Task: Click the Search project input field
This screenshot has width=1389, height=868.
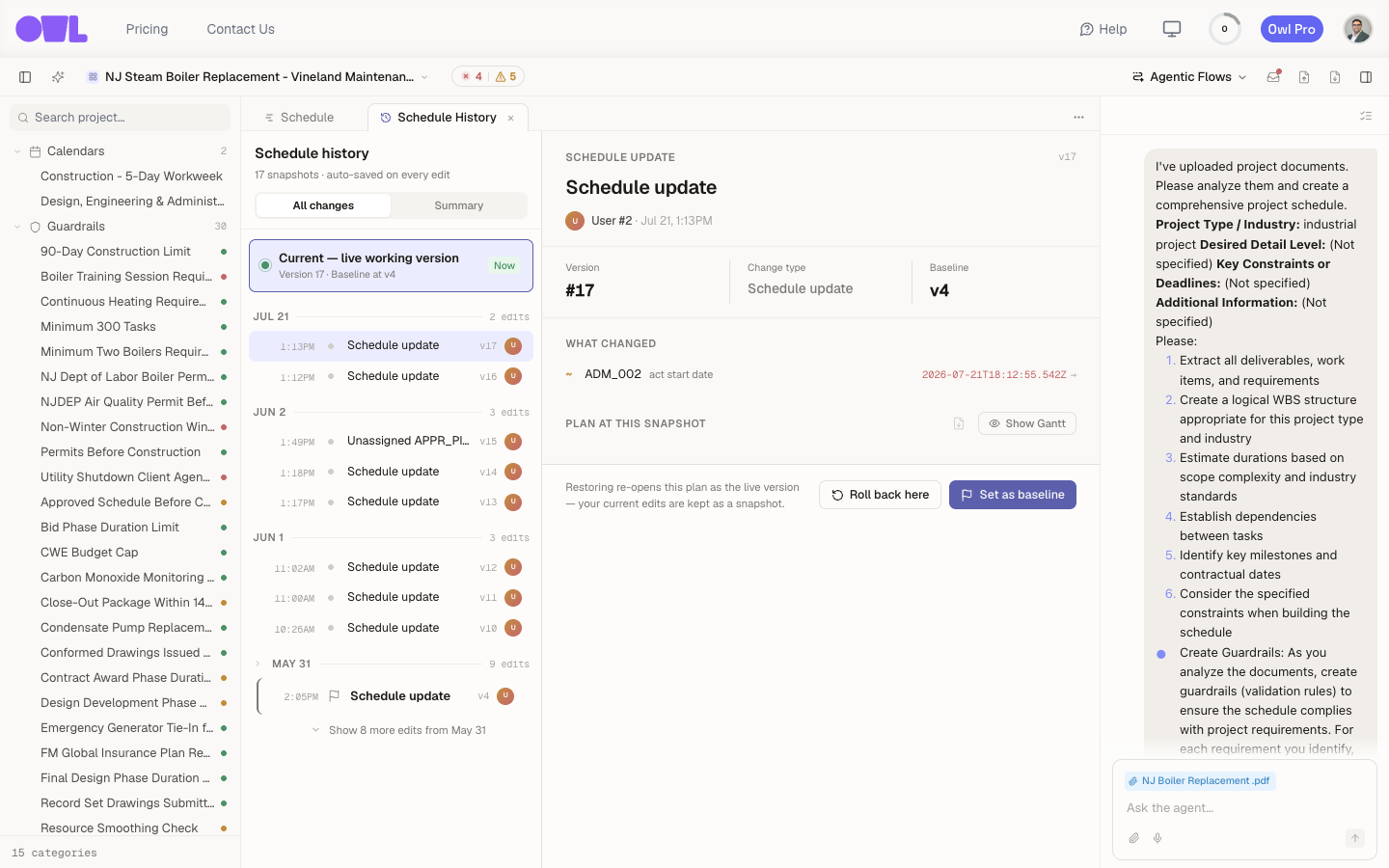Action: [121, 118]
